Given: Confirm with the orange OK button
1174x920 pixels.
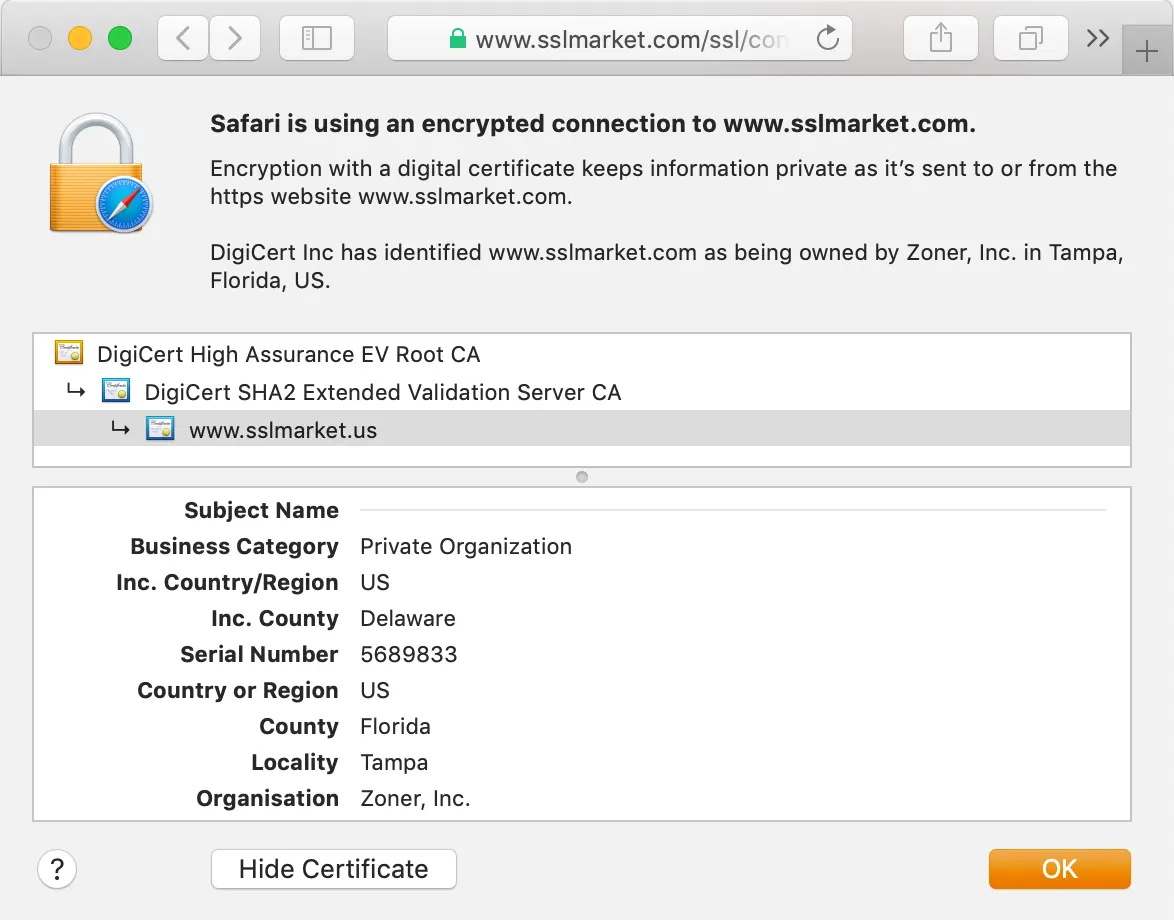Looking at the screenshot, I should 1059,869.
